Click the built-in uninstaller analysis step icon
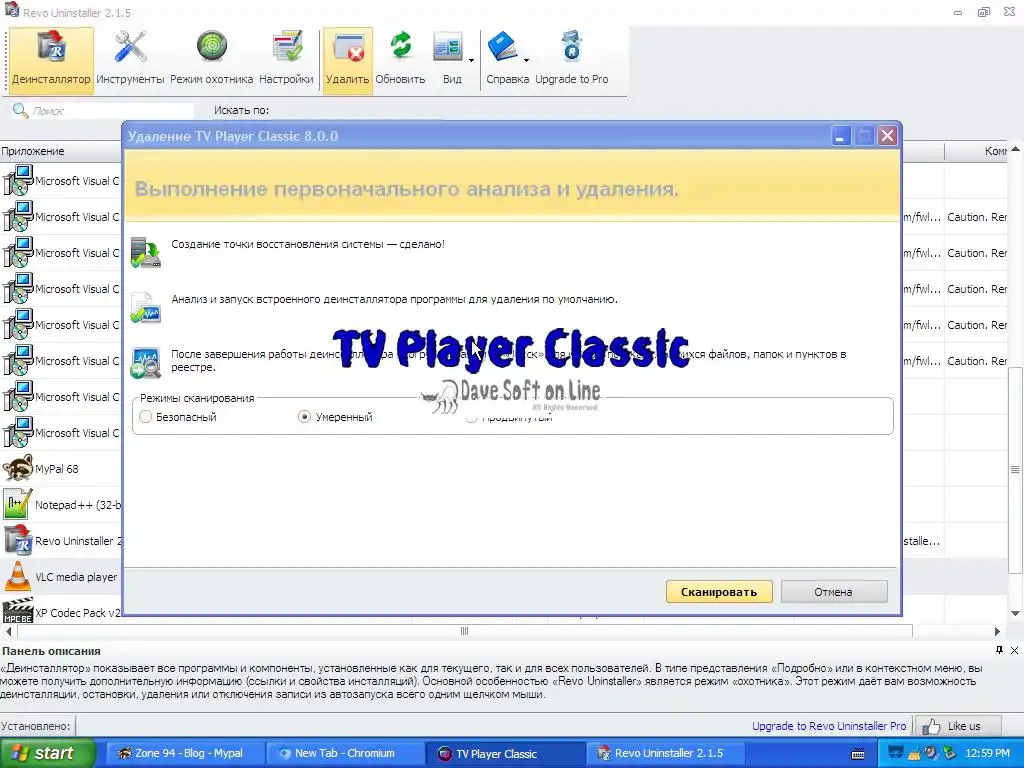The image size is (1024, 768). (x=146, y=308)
